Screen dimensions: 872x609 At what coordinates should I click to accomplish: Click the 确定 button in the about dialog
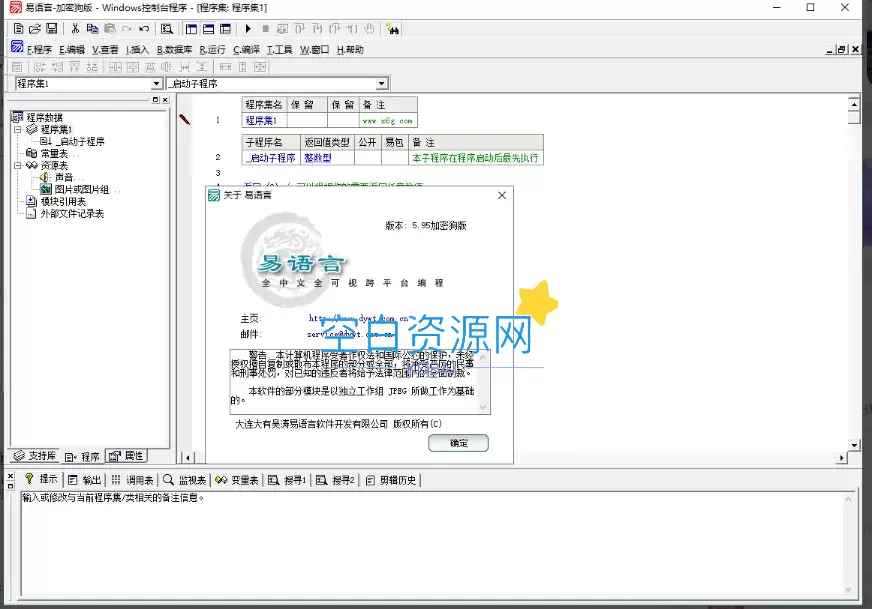click(458, 443)
